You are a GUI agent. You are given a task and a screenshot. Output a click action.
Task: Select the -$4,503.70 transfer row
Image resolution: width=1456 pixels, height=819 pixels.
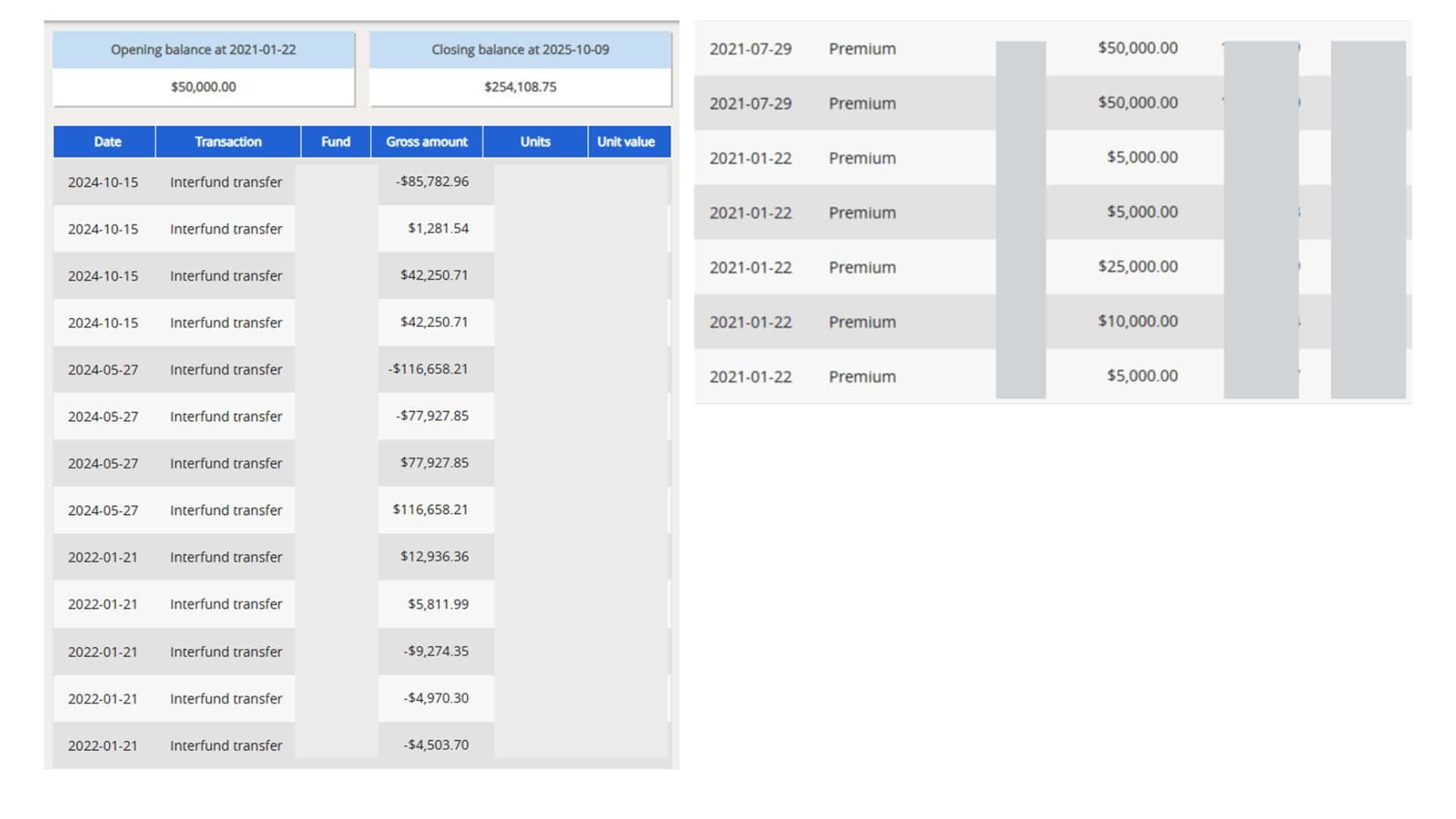tap(436, 745)
